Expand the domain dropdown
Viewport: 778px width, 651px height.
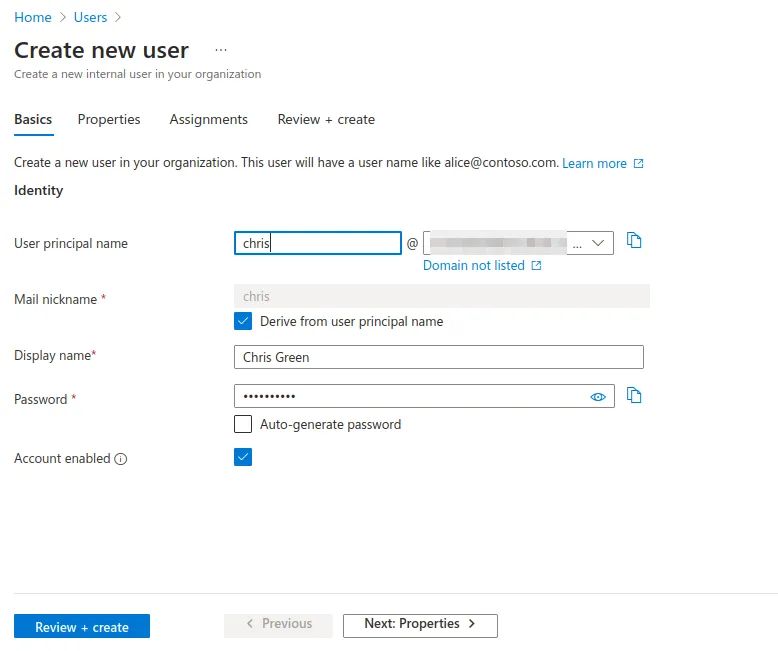(x=598, y=243)
